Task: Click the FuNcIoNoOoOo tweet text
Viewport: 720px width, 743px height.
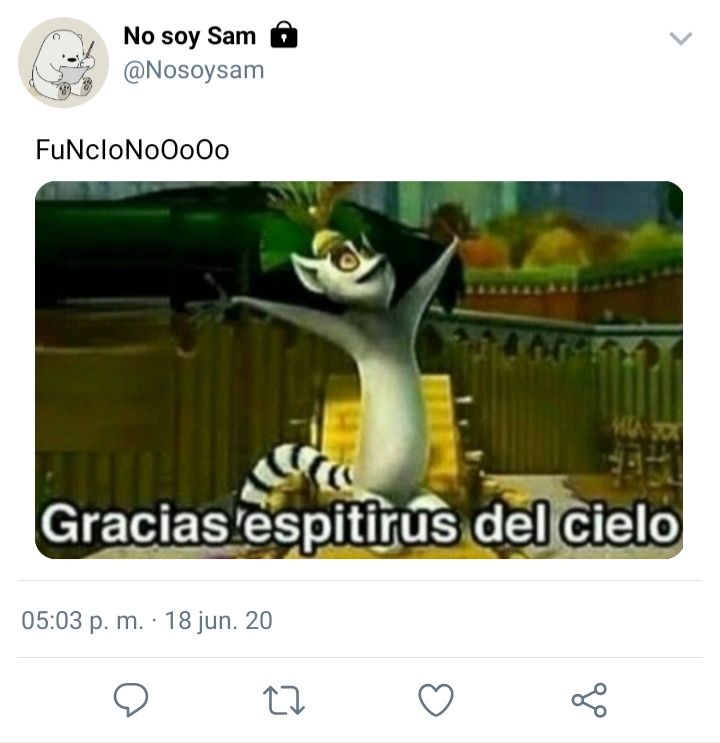Action: (133, 150)
